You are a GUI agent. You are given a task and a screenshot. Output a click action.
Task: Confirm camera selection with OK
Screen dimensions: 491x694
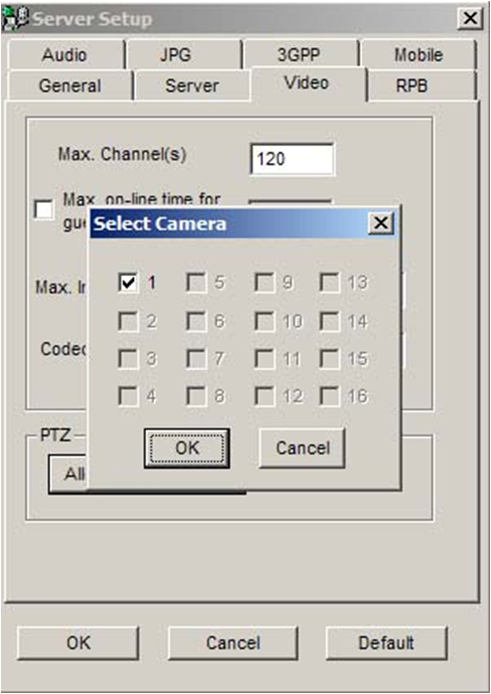(x=187, y=448)
